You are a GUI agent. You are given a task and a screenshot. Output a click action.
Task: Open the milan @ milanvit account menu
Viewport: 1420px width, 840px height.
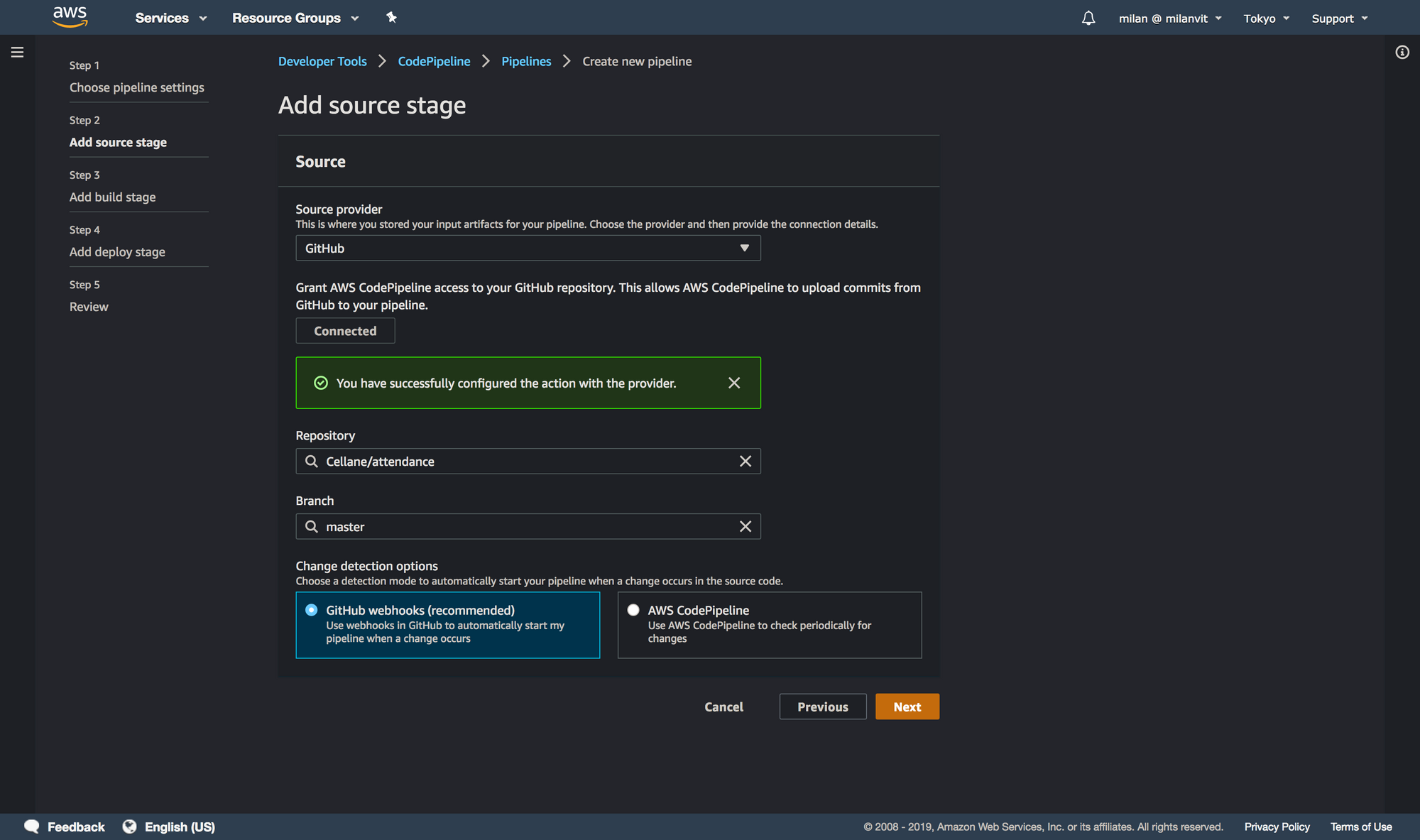point(1170,18)
